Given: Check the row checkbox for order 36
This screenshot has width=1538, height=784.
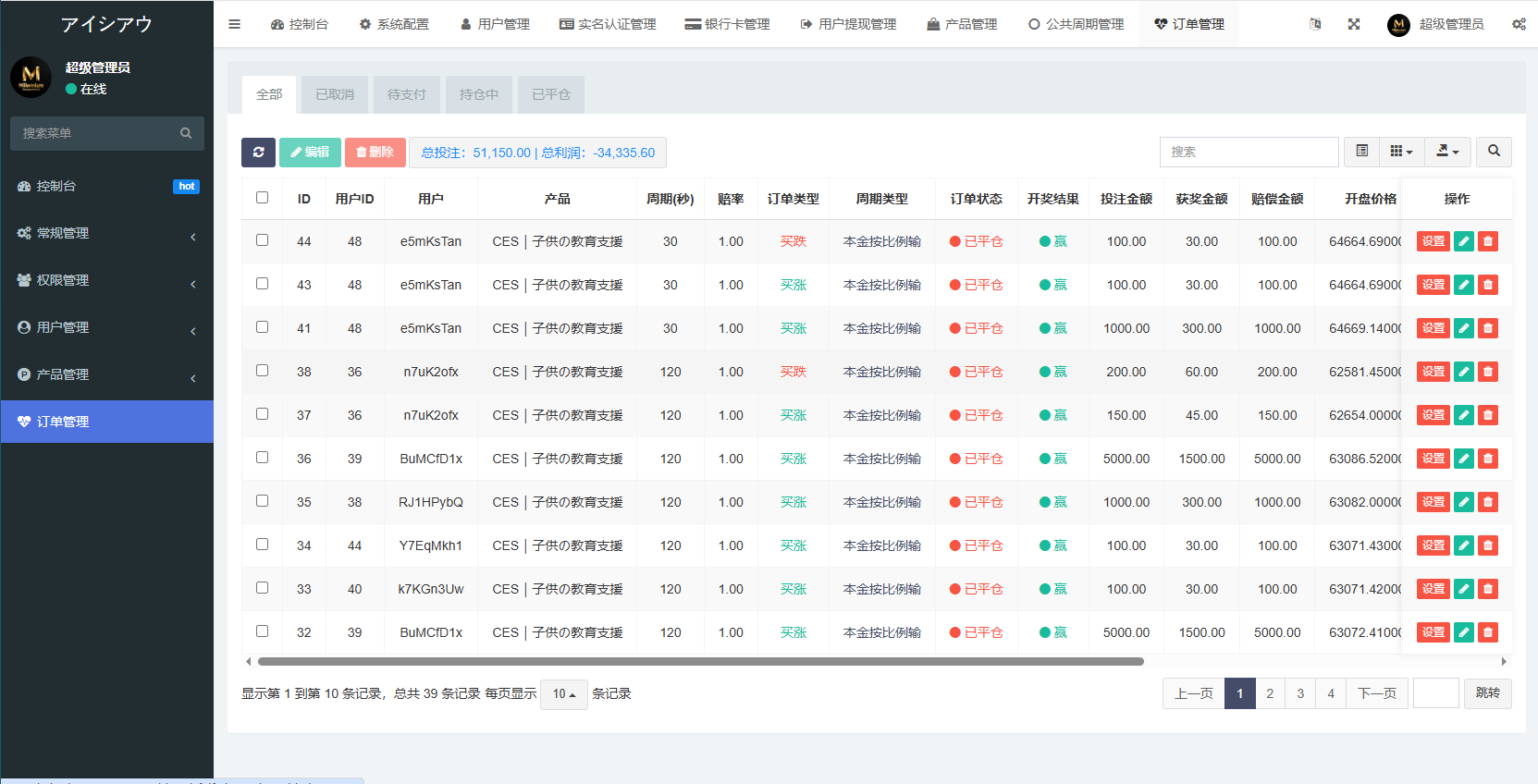Looking at the screenshot, I should (263, 458).
